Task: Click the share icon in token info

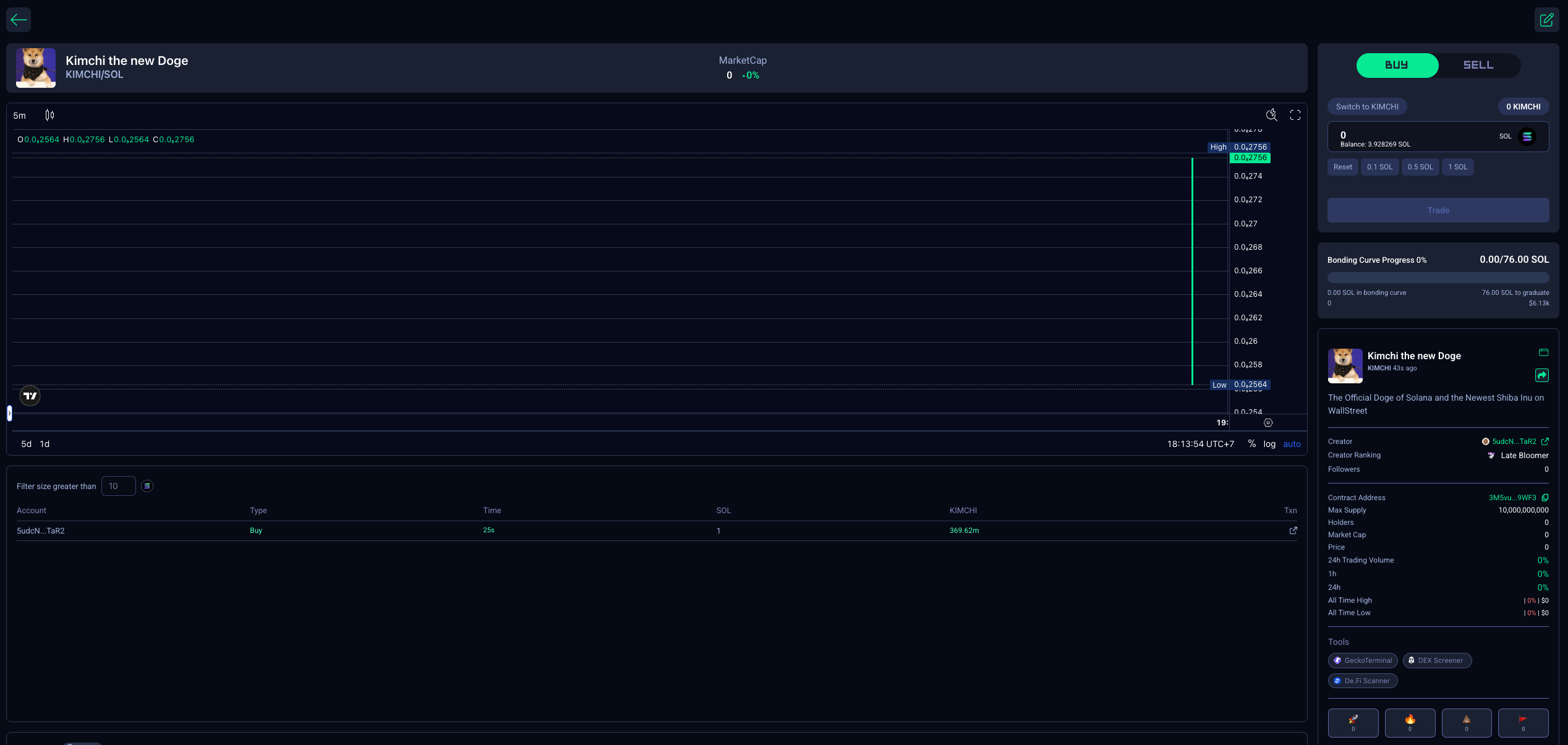Action: (1542, 375)
